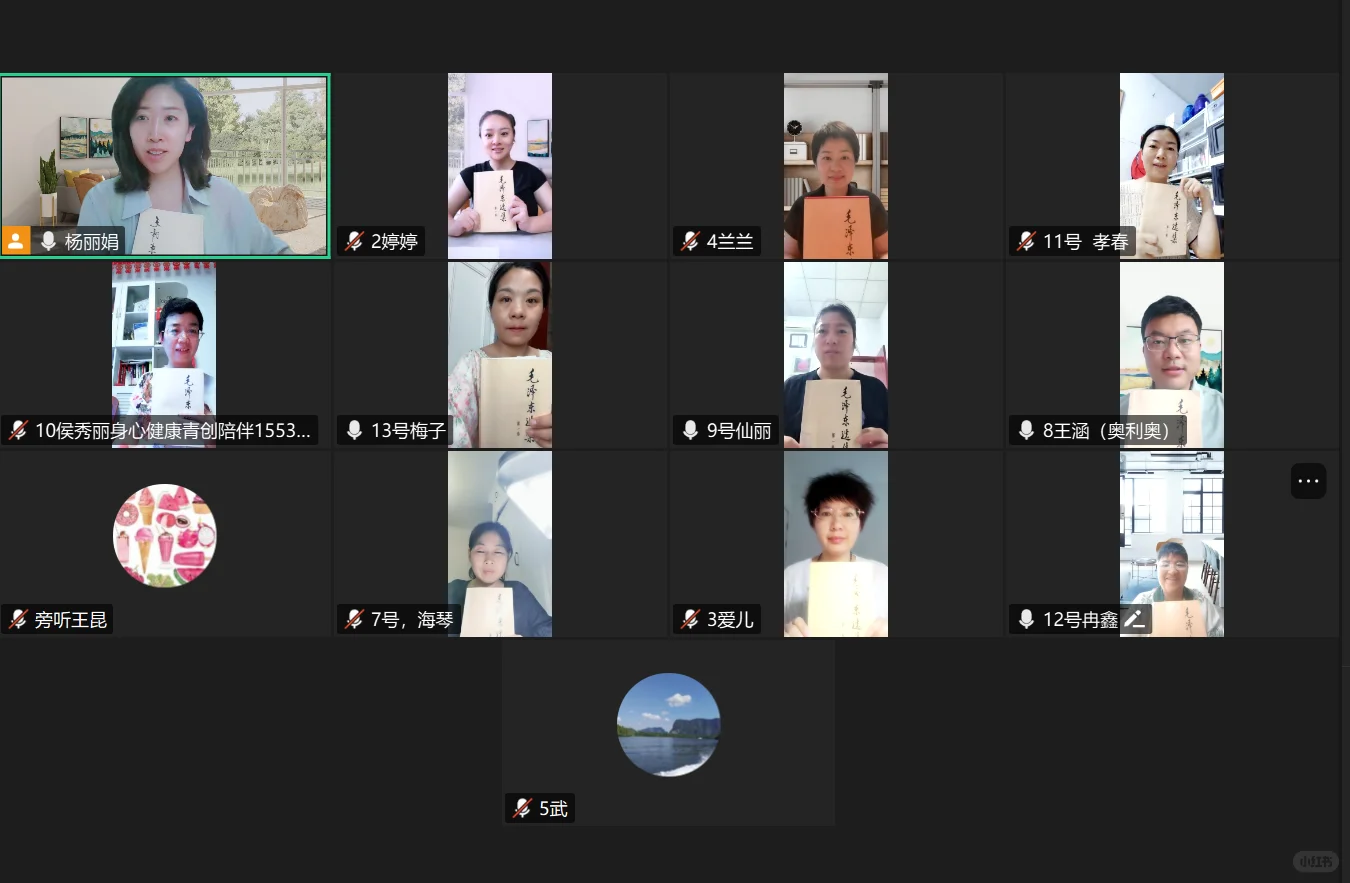Select the video of 7号，海琴

click(500, 543)
